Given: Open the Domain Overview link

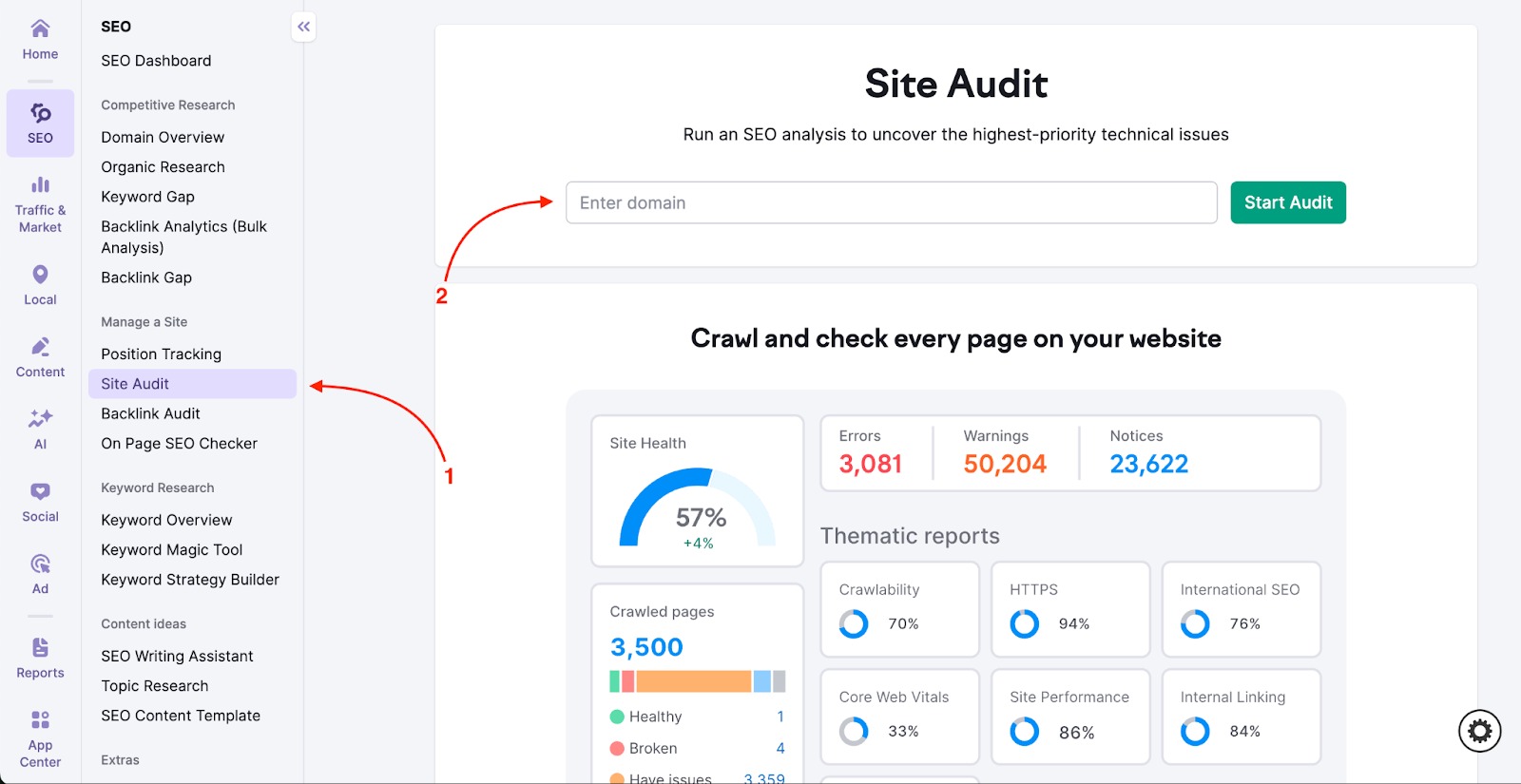Looking at the screenshot, I should 163,137.
